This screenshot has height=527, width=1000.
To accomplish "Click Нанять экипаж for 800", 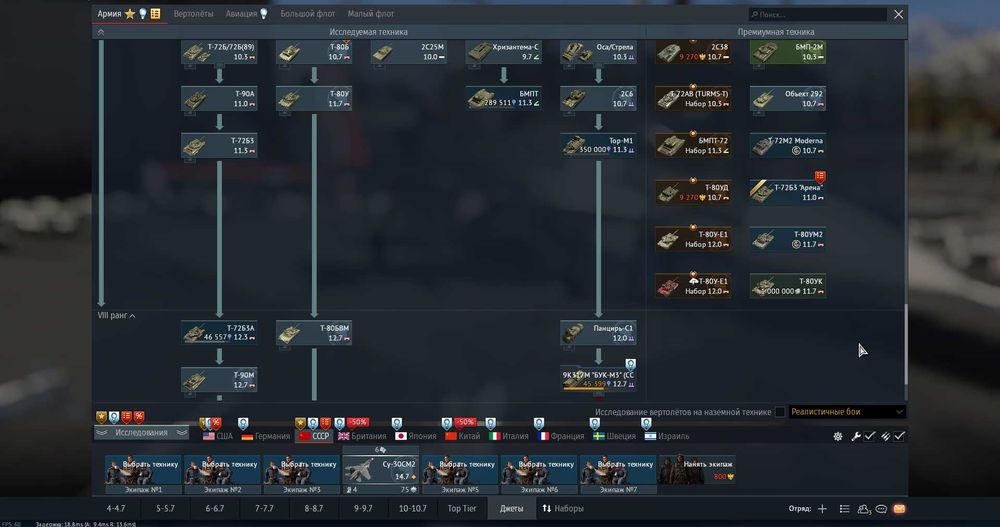I will pos(697,470).
